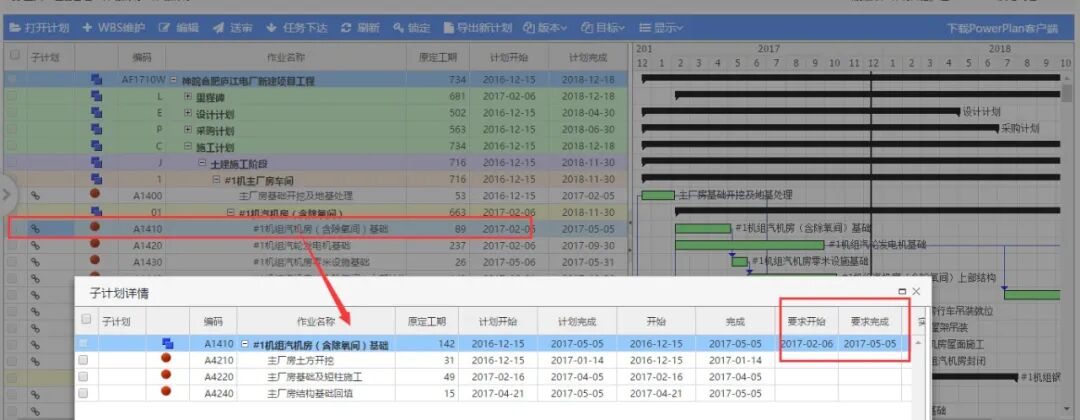Click 送审 paper-plane toolbar item

[x=233, y=28]
